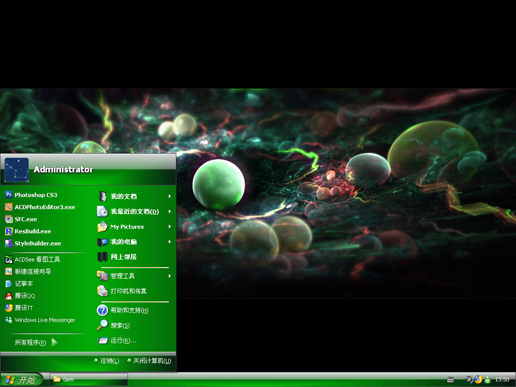Click 关闭计算机(U) shut down button
The image size is (516, 387).
click(149, 361)
